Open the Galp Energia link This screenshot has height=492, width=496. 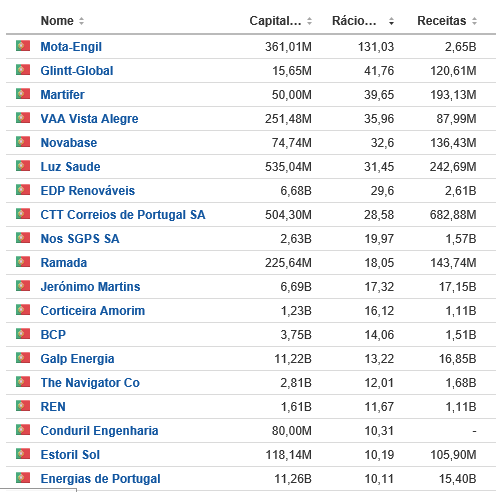point(77,359)
